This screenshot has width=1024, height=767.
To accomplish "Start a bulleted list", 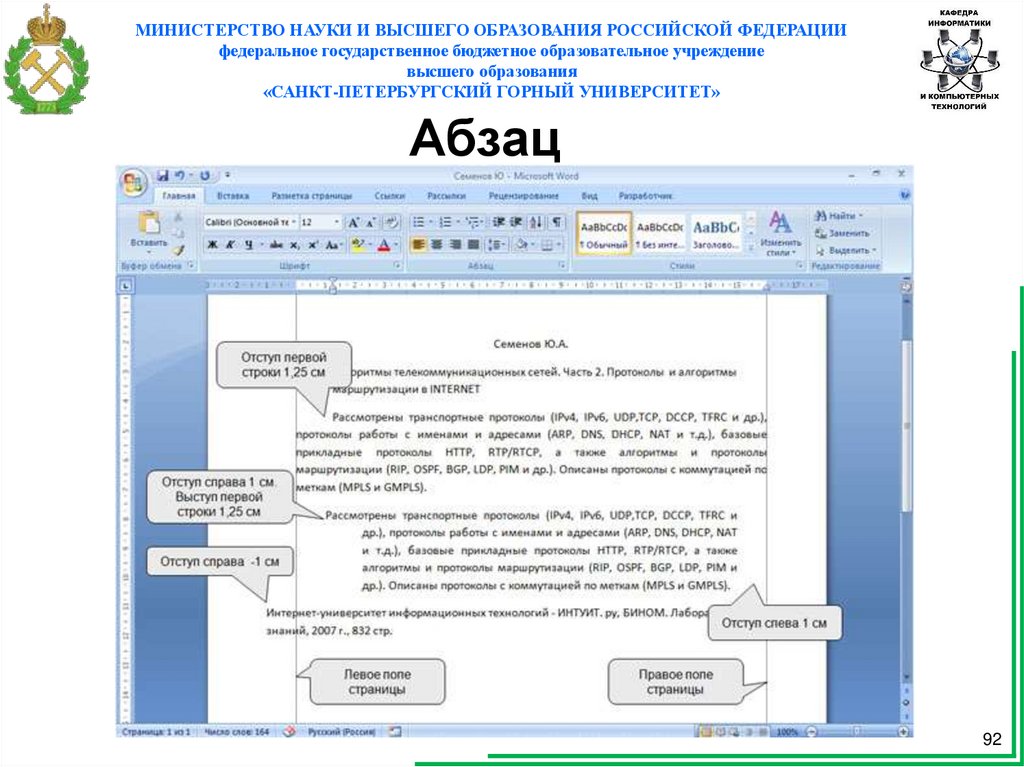I will coord(420,222).
